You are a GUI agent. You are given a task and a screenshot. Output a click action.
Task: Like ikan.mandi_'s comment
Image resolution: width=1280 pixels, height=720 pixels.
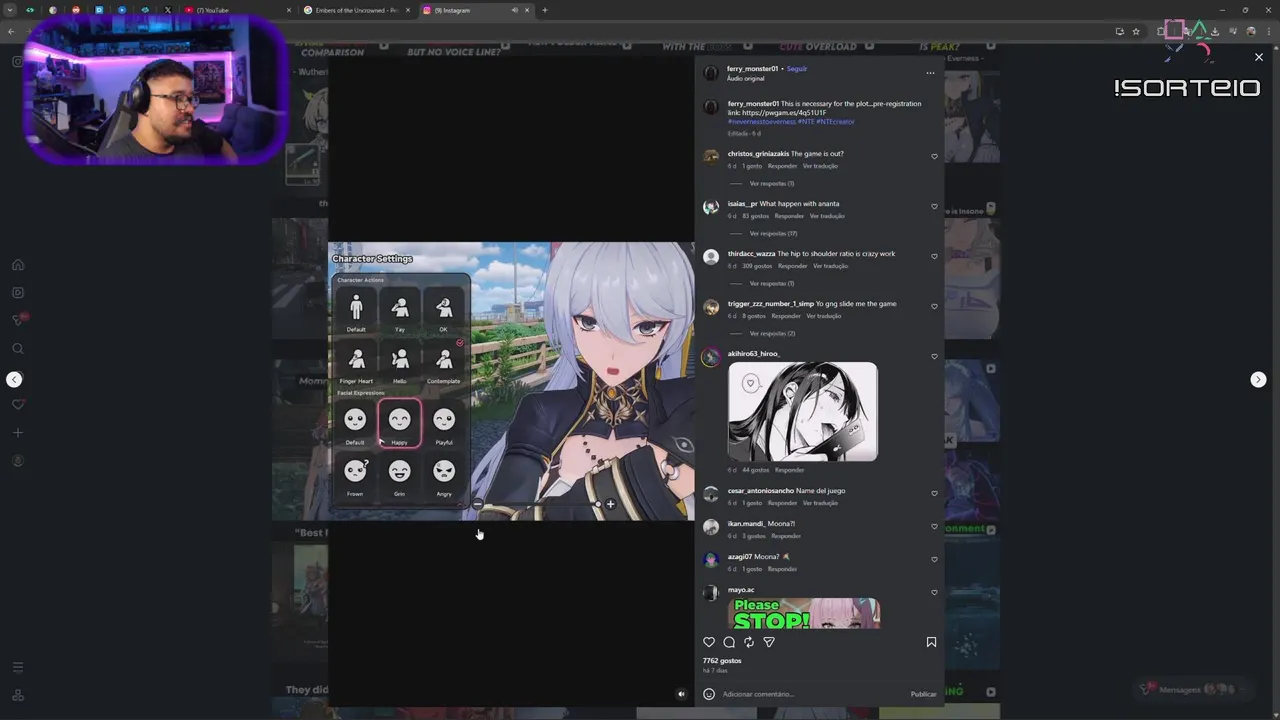(935, 526)
